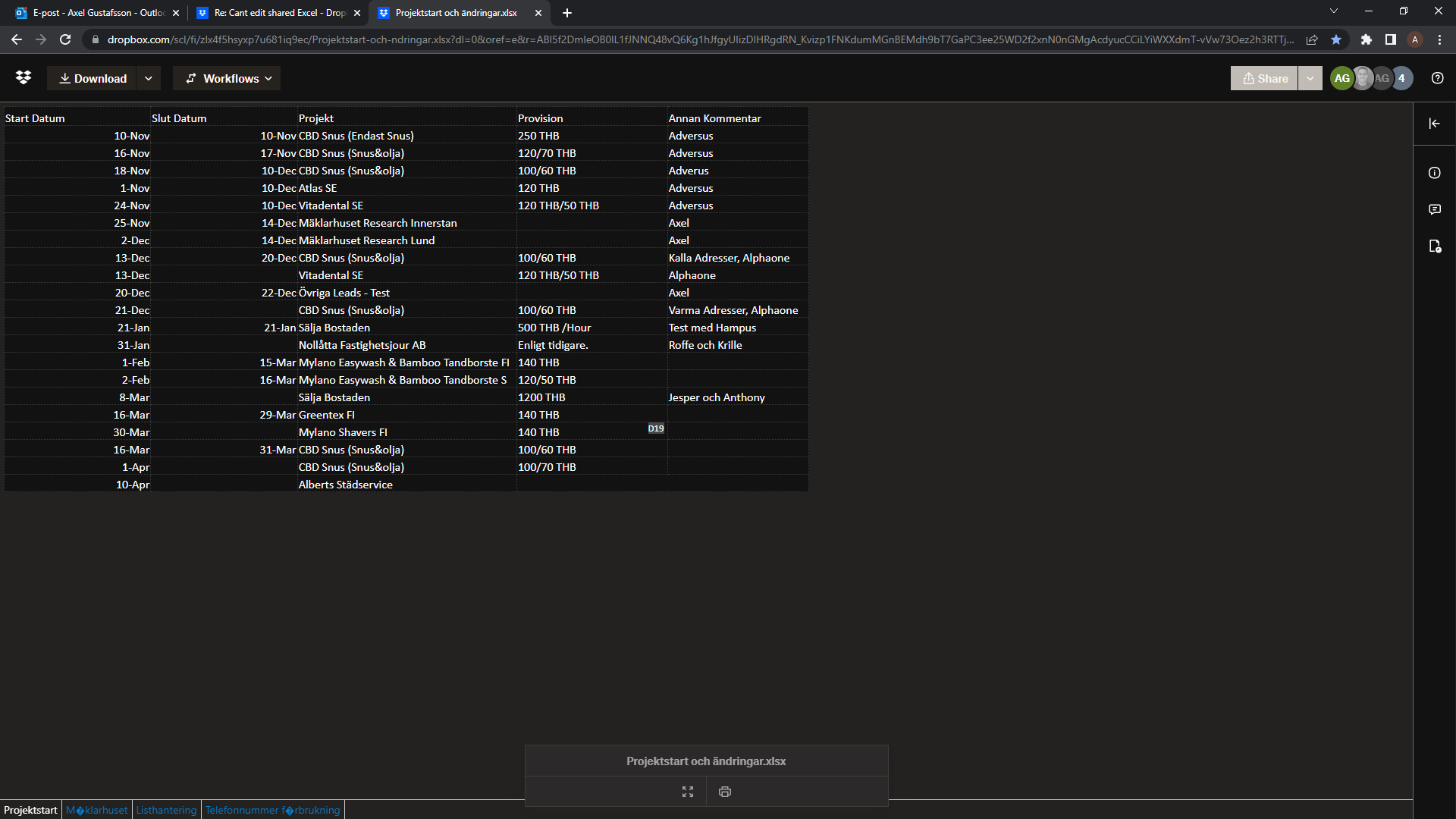
Task: Switch to the Mäklarhuset tab
Action: (97, 810)
